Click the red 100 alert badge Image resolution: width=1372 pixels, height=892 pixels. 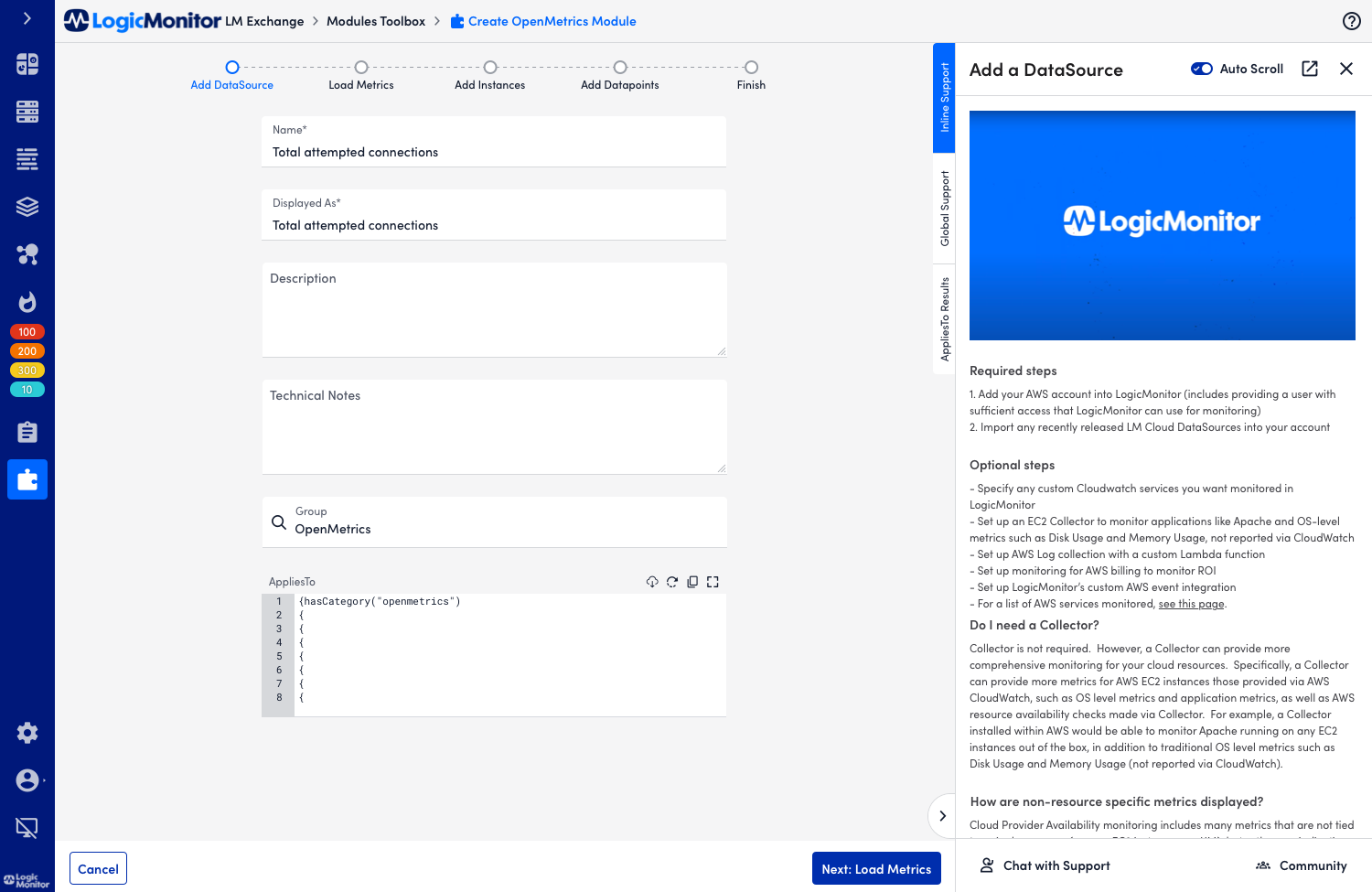click(27, 332)
